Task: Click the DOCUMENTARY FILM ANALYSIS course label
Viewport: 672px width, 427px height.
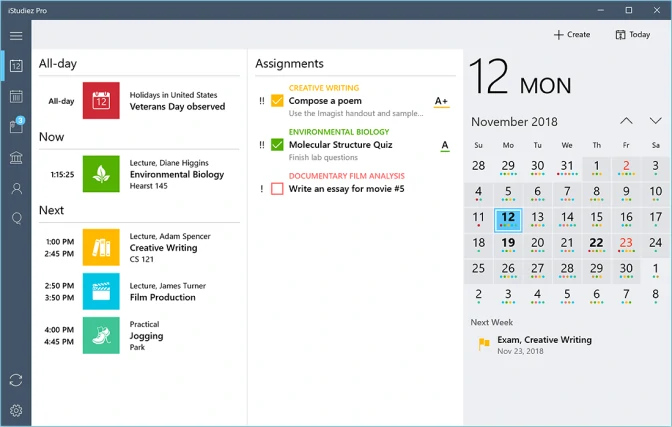Action: 346,176
